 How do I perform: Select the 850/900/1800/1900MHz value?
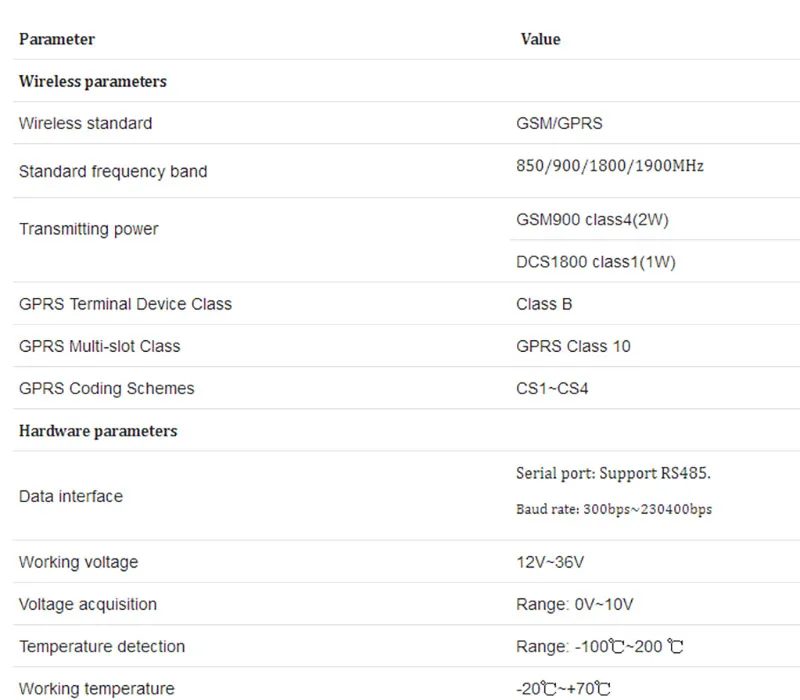(610, 166)
